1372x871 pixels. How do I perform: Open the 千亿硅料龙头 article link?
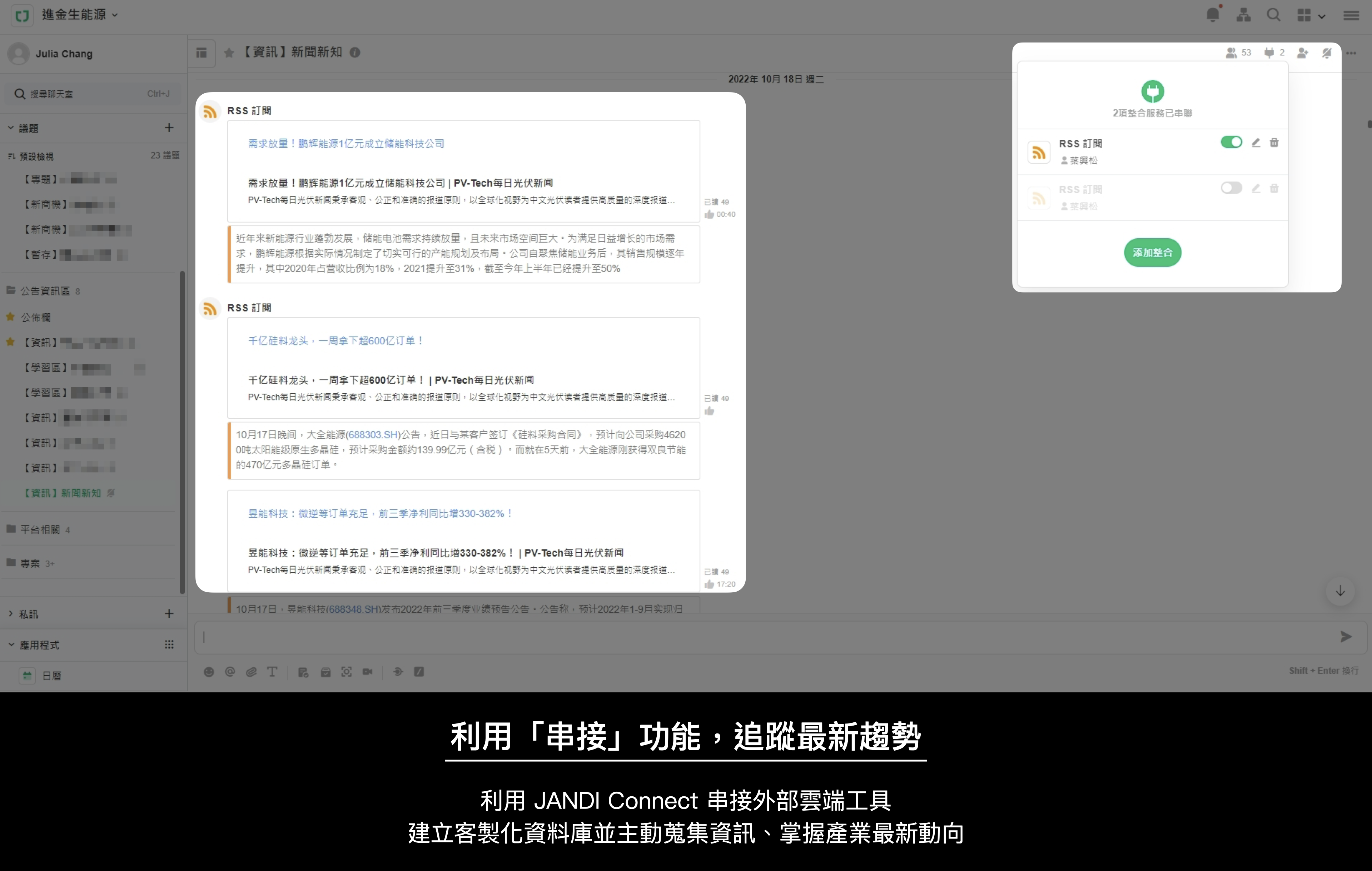[x=335, y=341]
